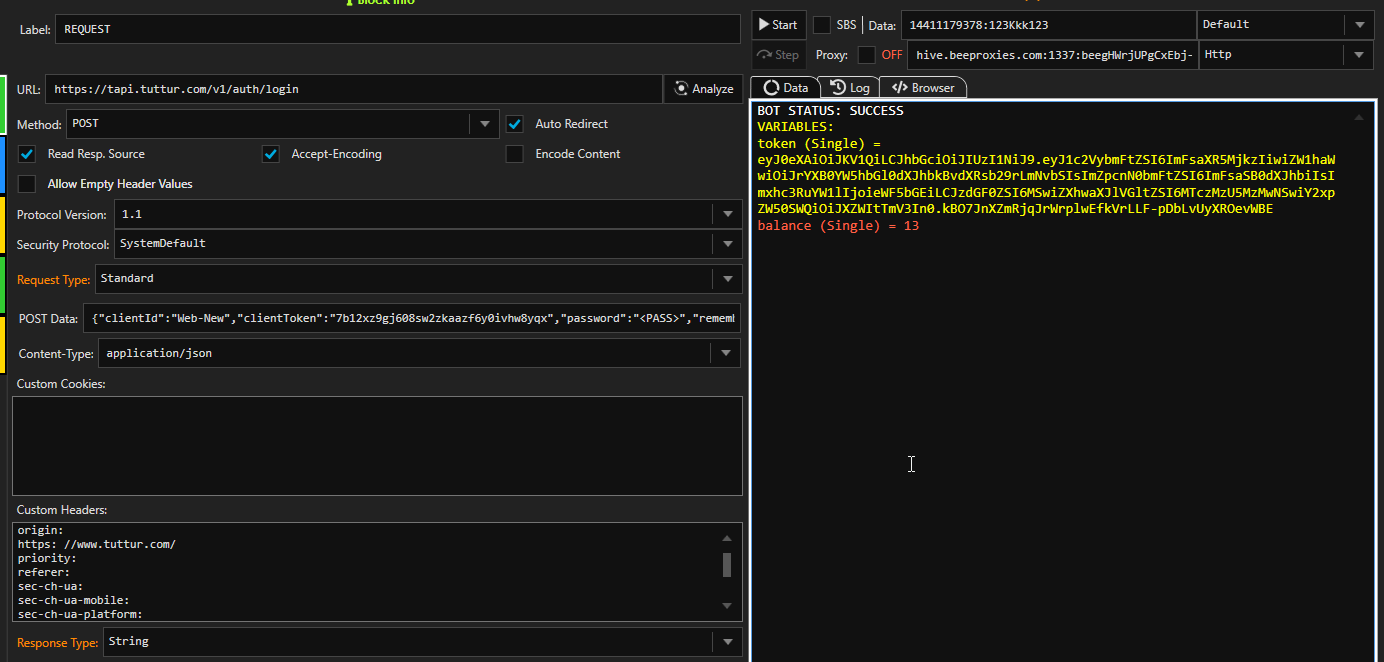1384x662 pixels.
Task: Switch to the Data tab
Action: [785, 88]
